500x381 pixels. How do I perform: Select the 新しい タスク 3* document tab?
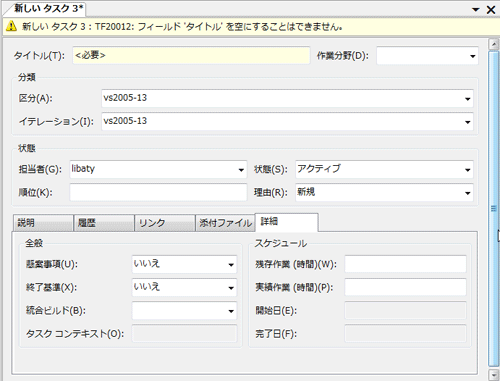pyautogui.click(x=47, y=9)
